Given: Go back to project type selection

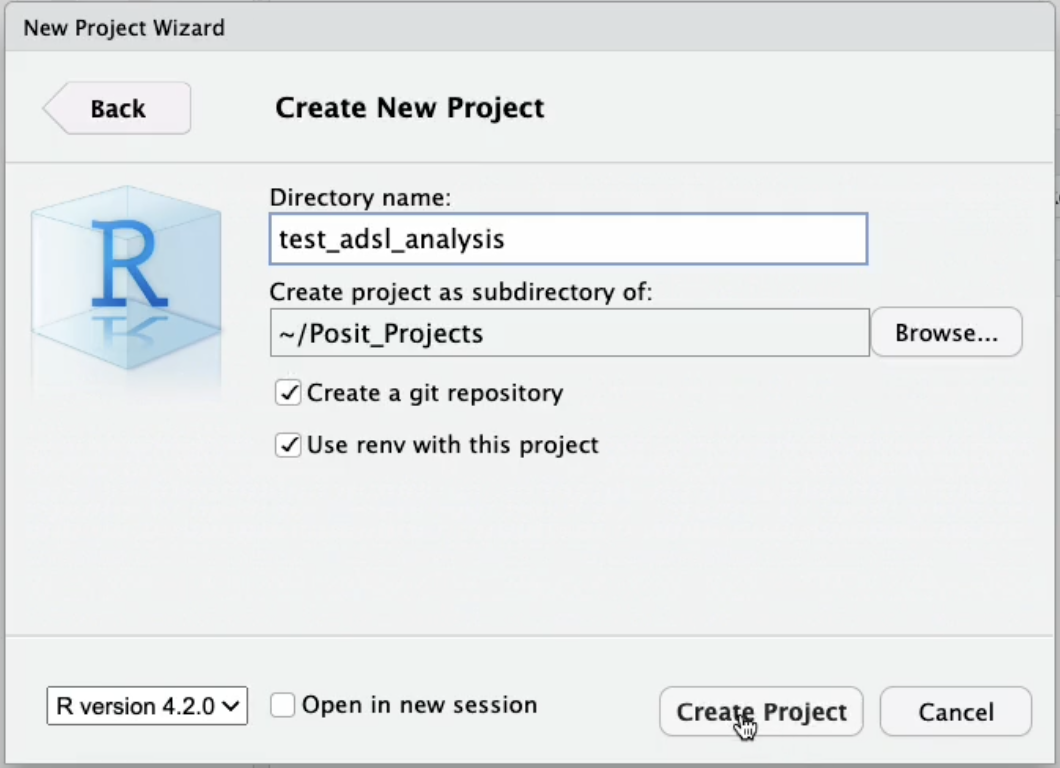Looking at the screenshot, I should 114,107.
